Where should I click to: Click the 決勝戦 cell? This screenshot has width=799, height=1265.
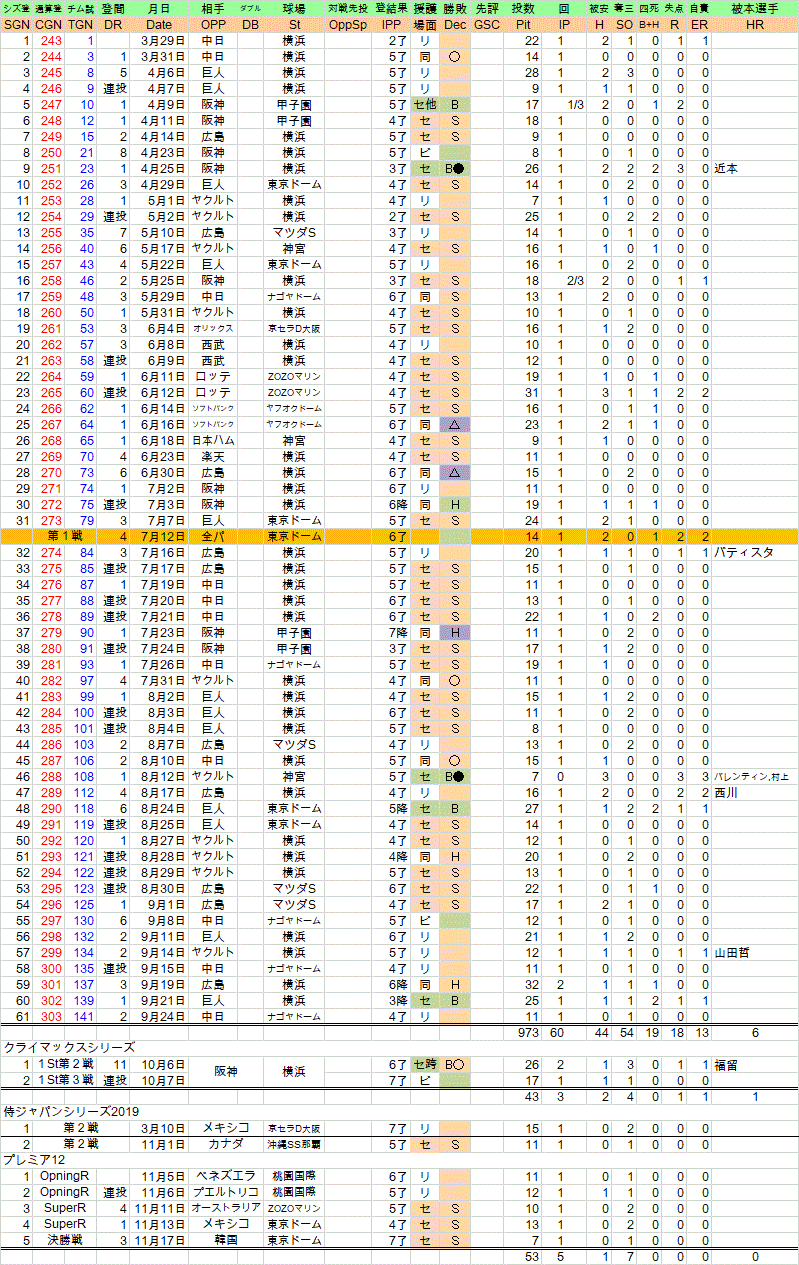pyautogui.click(x=64, y=1240)
